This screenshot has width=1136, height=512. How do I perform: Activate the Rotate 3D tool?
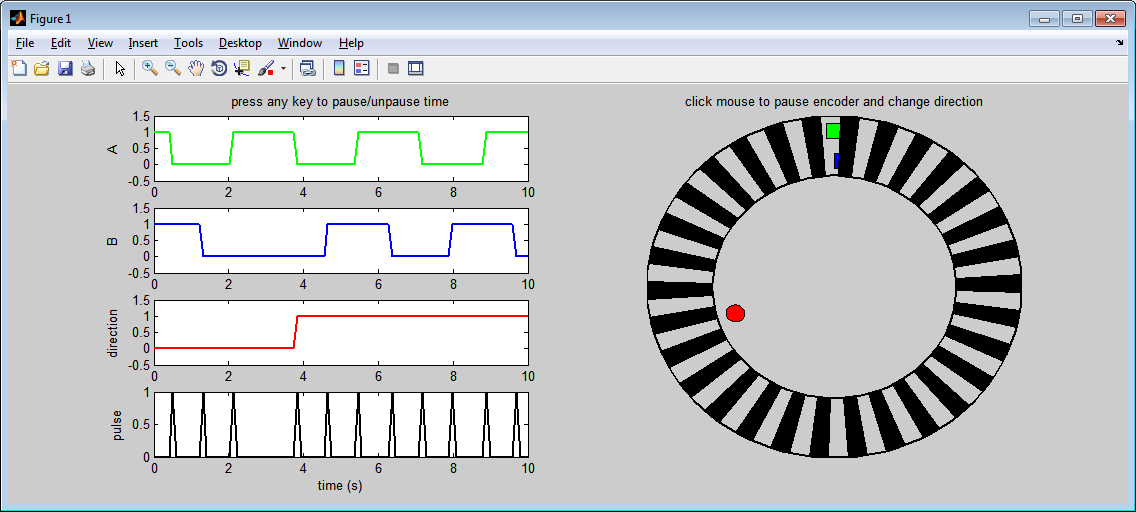coord(219,69)
